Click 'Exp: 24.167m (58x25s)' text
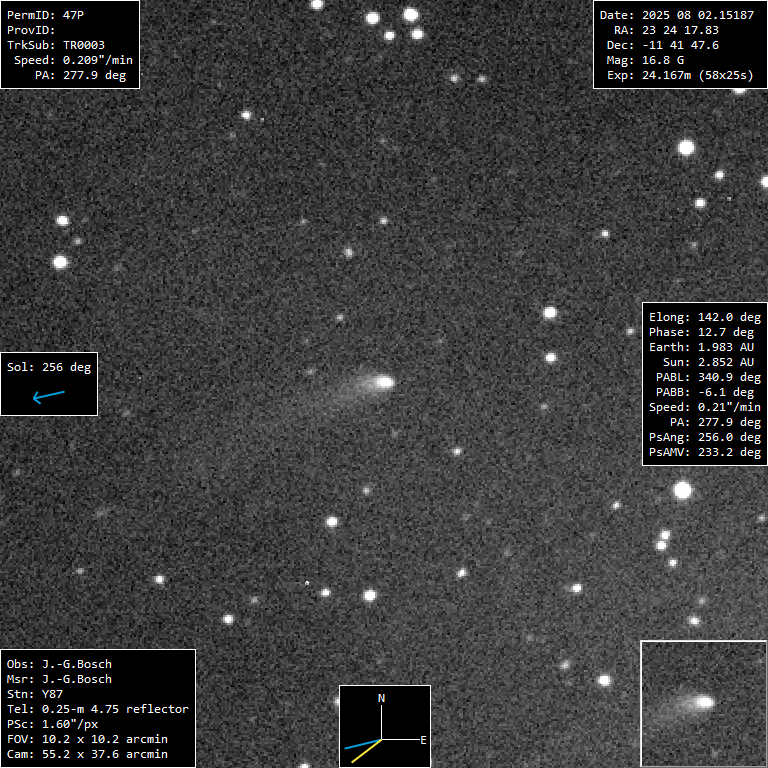 pyautogui.click(x=680, y=75)
